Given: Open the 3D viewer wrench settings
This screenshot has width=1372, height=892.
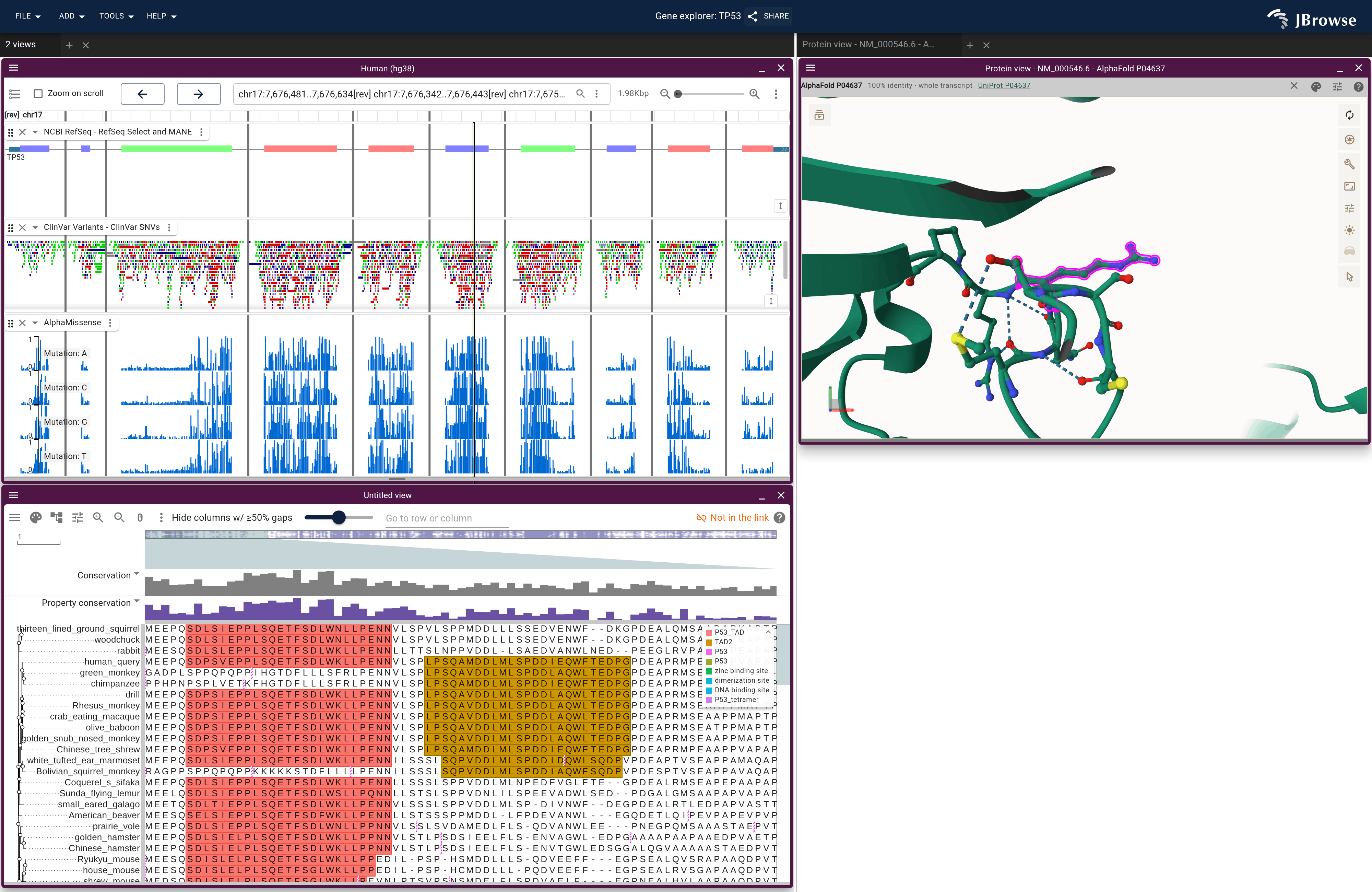Looking at the screenshot, I should pyautogui.click(x=1349, y=164).
